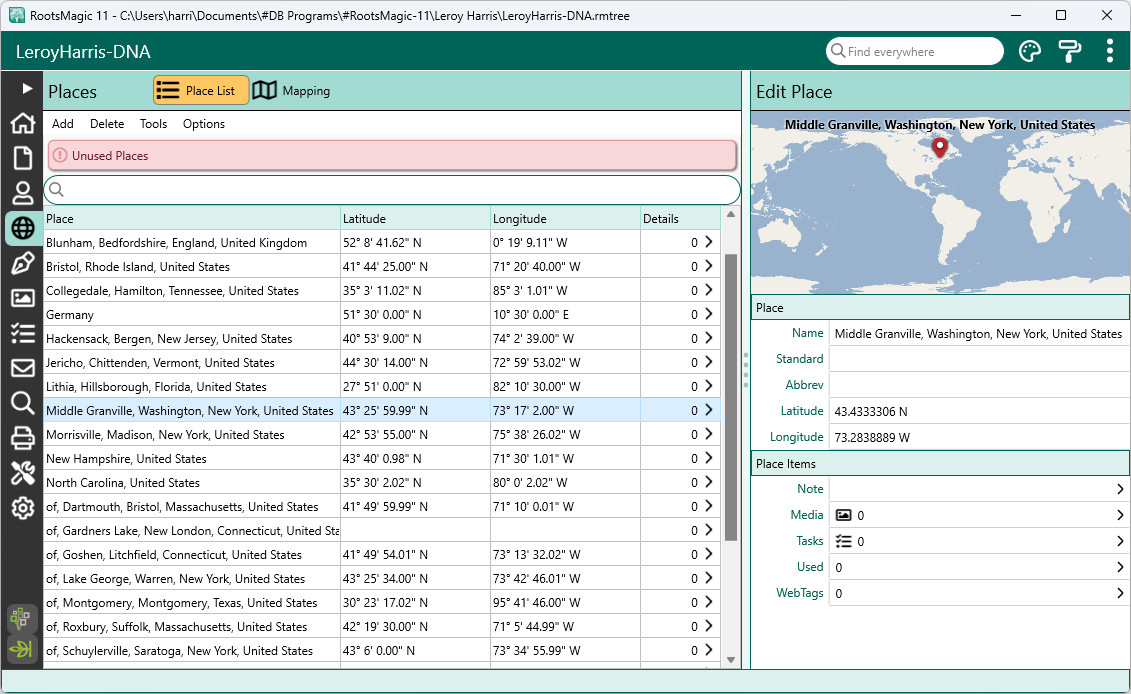Select Lithia, Hillsborough, Florida row
Image resolution: width=1131 pixels, height=694 pixels.
pos(382,386)
